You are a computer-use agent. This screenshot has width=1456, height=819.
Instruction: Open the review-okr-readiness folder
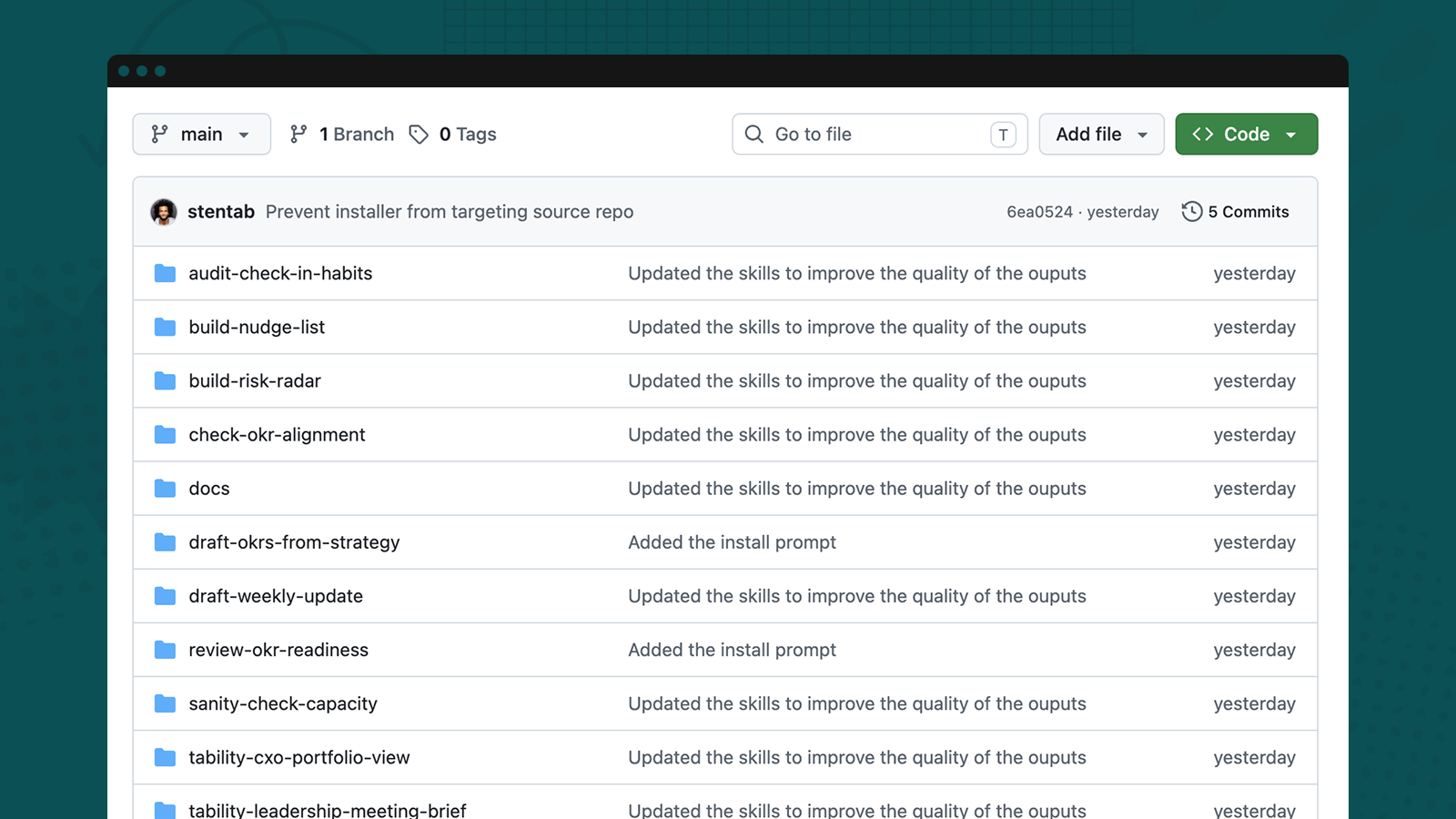point(278,649)
